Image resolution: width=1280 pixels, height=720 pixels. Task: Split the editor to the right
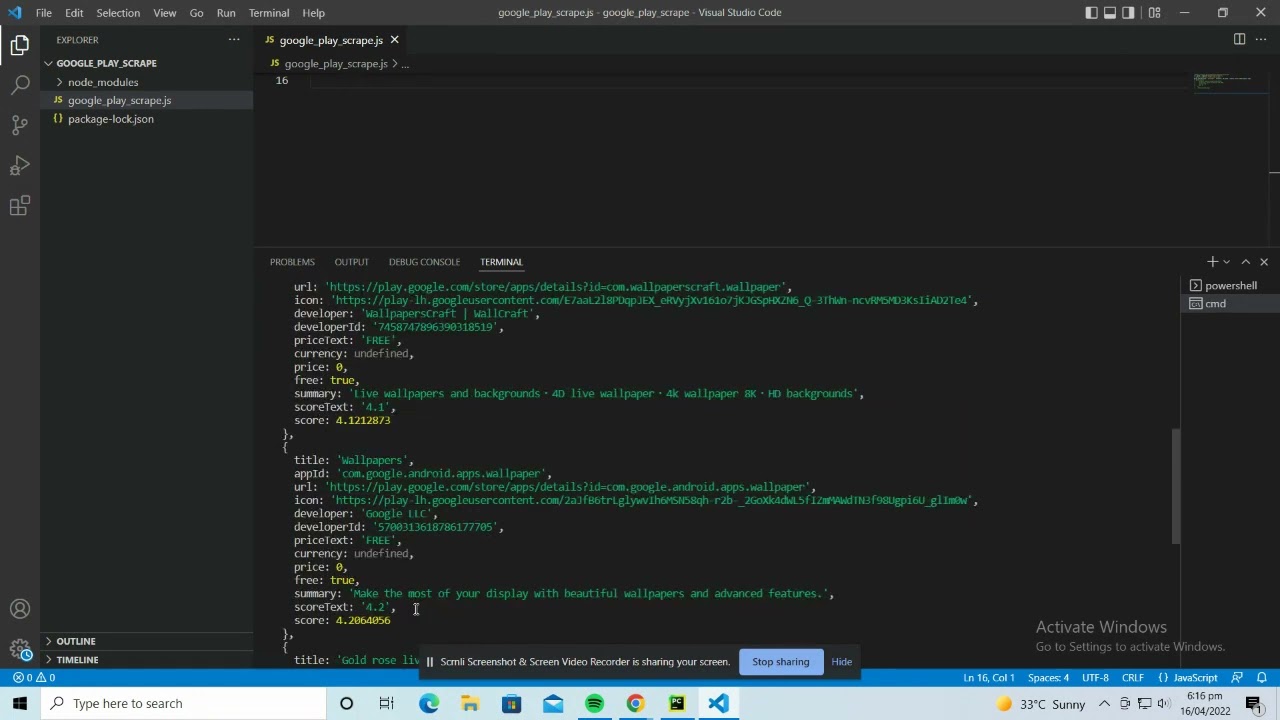tap(1239, 40)
